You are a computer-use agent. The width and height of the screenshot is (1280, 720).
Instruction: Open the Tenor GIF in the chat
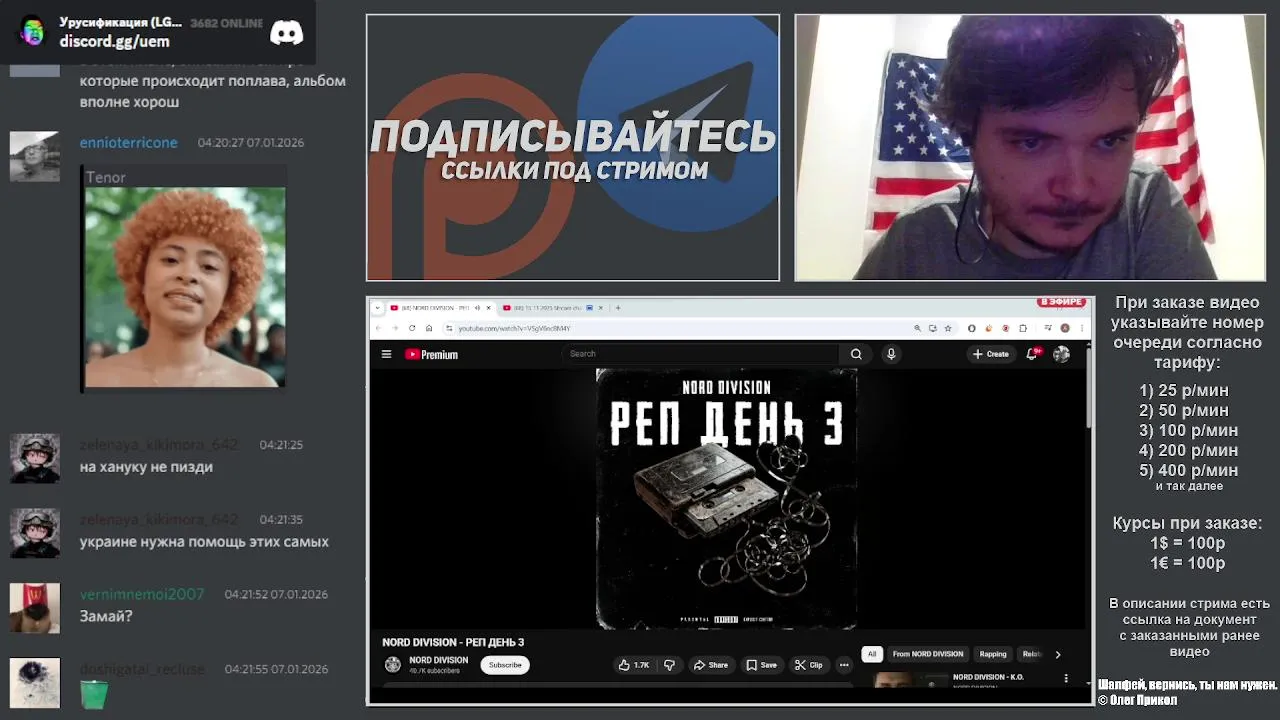(185, 287)
